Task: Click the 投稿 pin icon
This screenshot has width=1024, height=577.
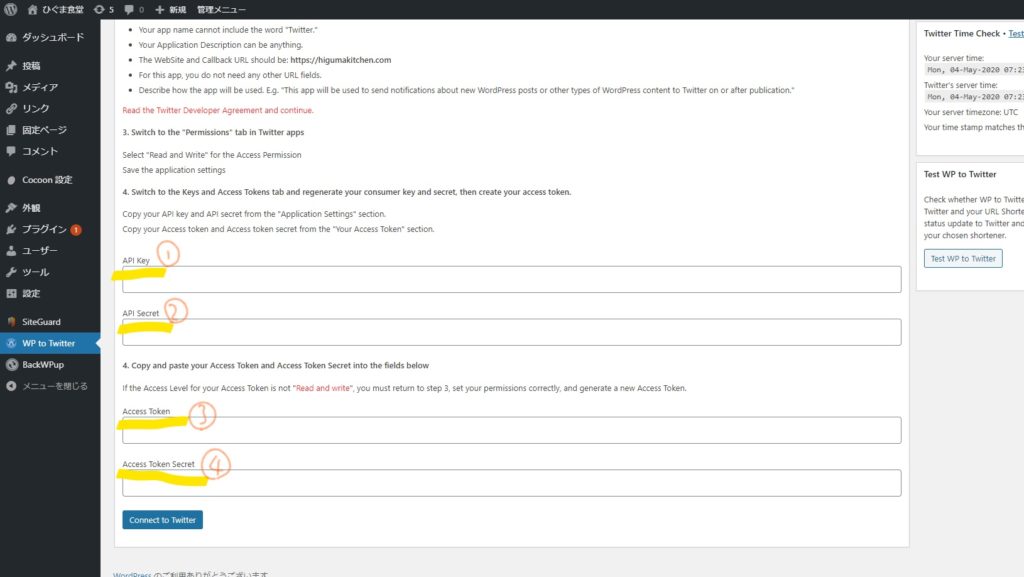Action: (11, 65)
